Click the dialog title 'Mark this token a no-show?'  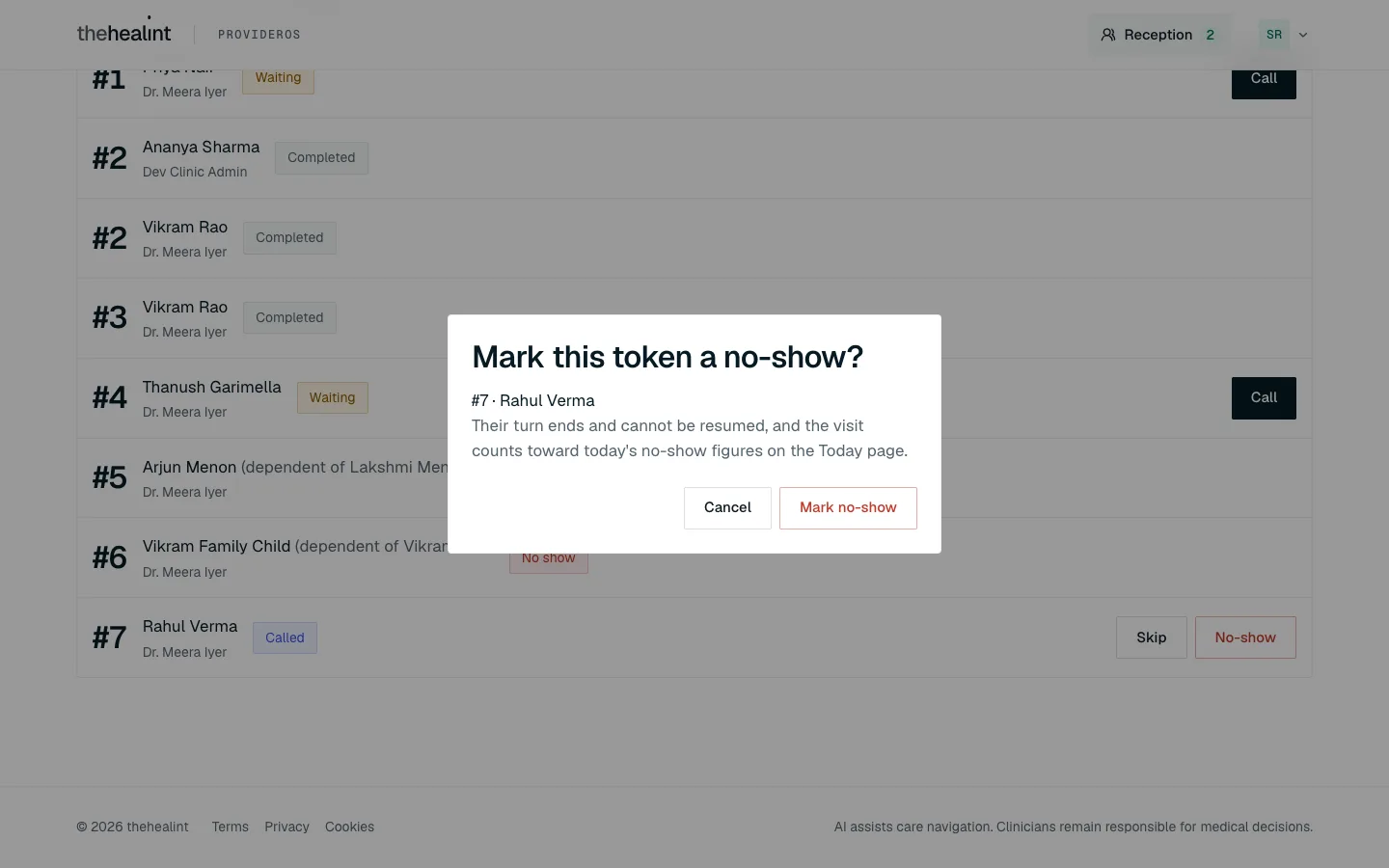[667, 357]
